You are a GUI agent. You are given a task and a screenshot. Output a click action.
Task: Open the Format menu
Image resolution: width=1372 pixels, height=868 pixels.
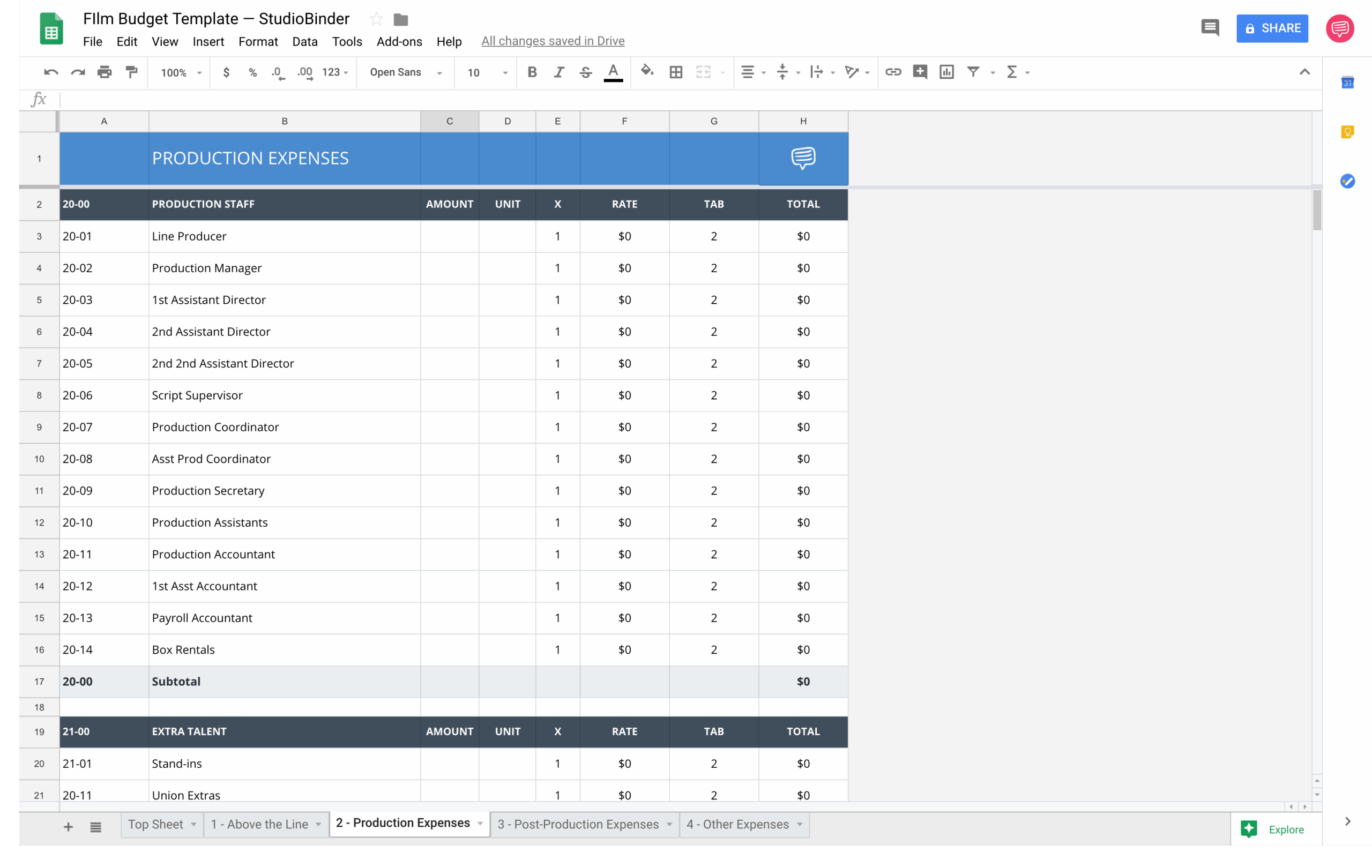258,41
